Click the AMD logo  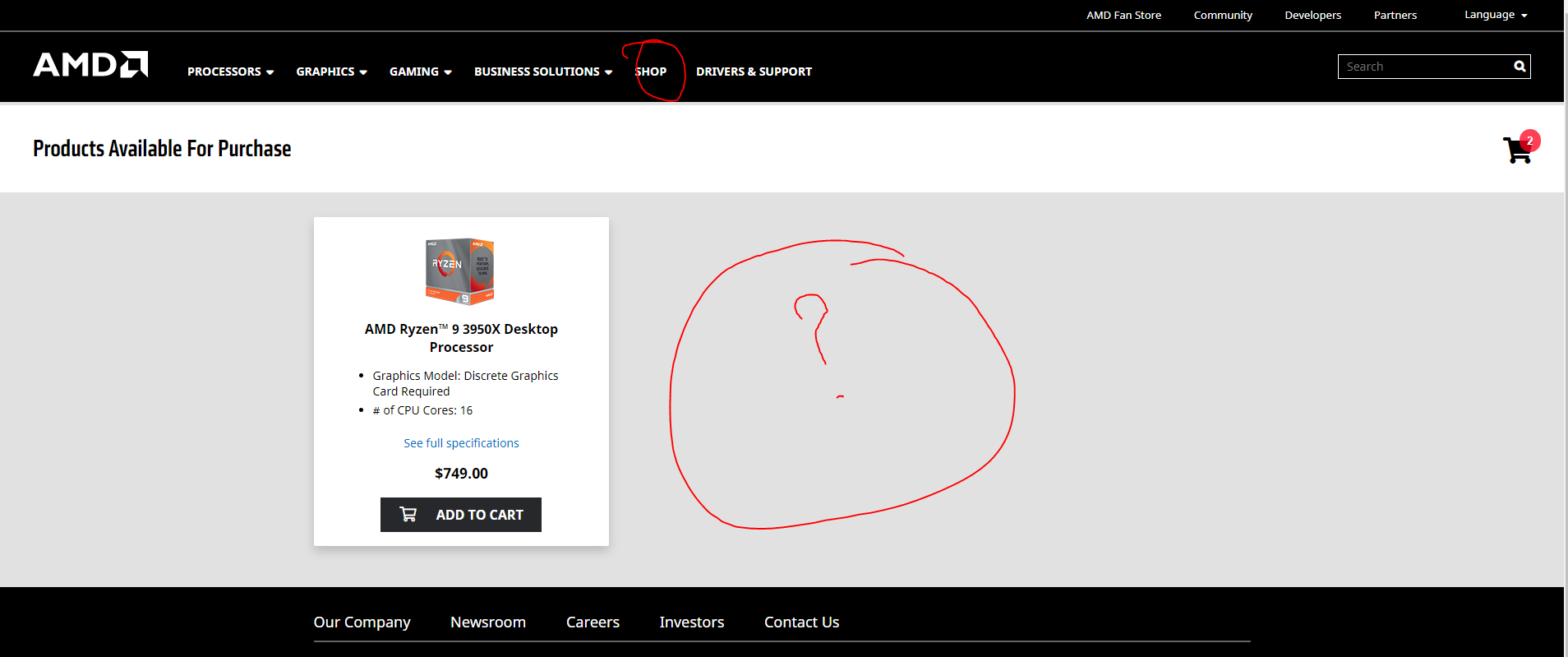pyautogui.click(x=90, y=64)
